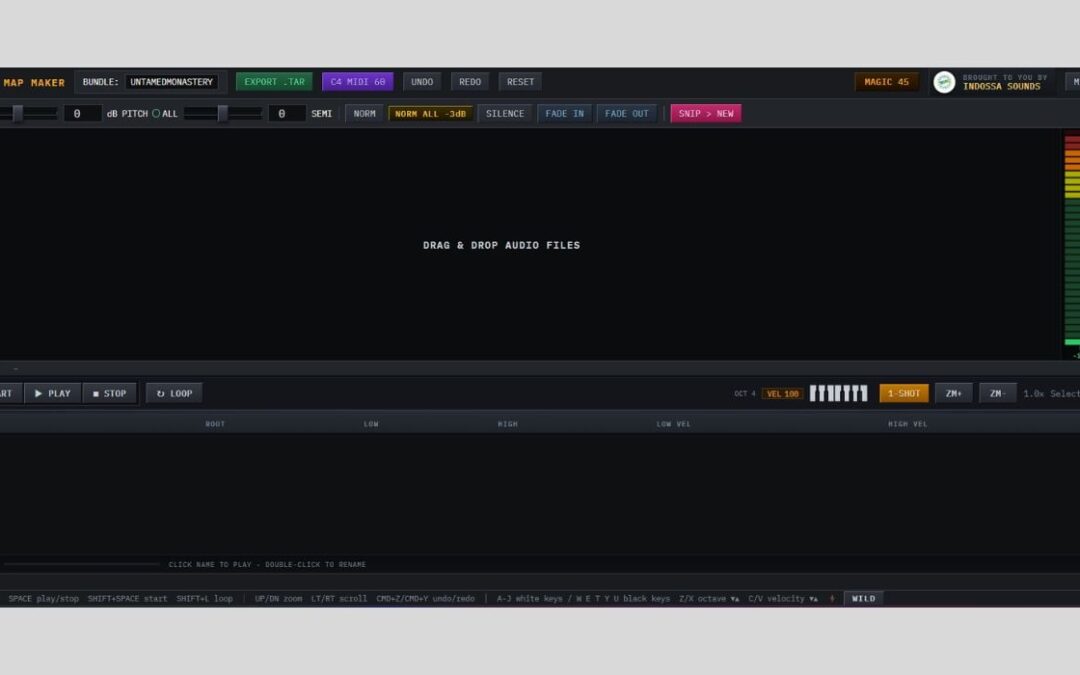Click the NORM ALL -3dB button
This screenshot has height=675, width=1080.
pyautogui.click(x=430, y=114)
